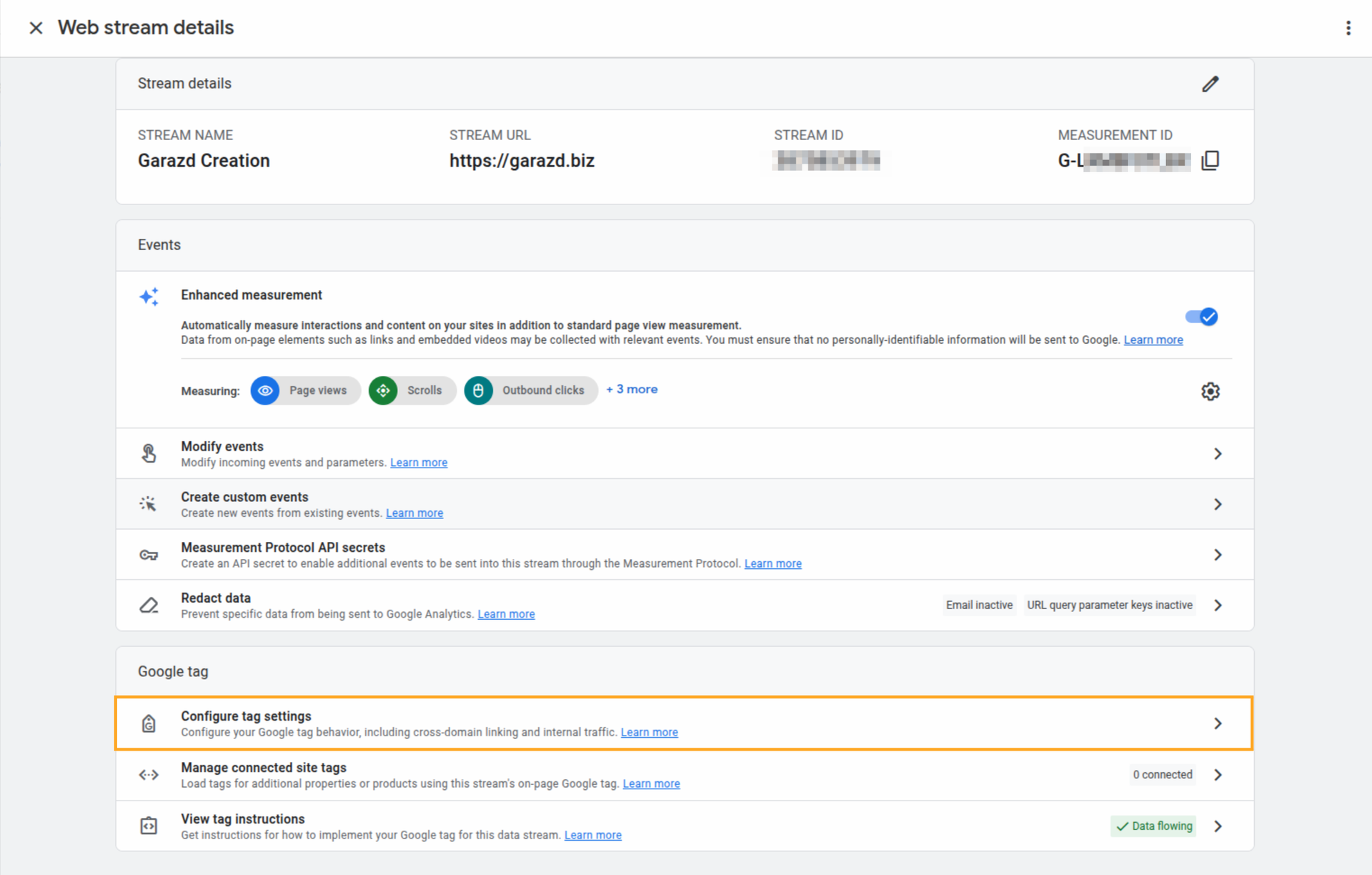Copy the Measurement ID with the copy icon
Viewport: 1372px width, 875px height.
1210,160
